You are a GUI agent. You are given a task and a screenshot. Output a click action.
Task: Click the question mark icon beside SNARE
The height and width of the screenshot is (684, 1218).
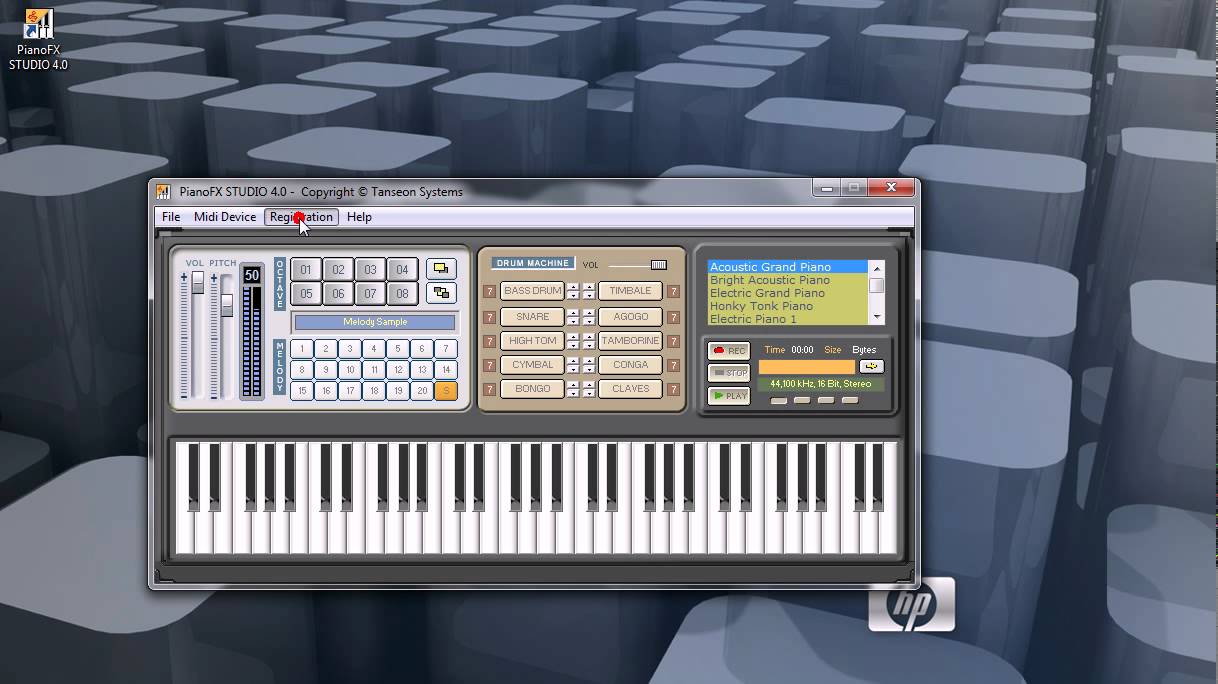(490, 317)
